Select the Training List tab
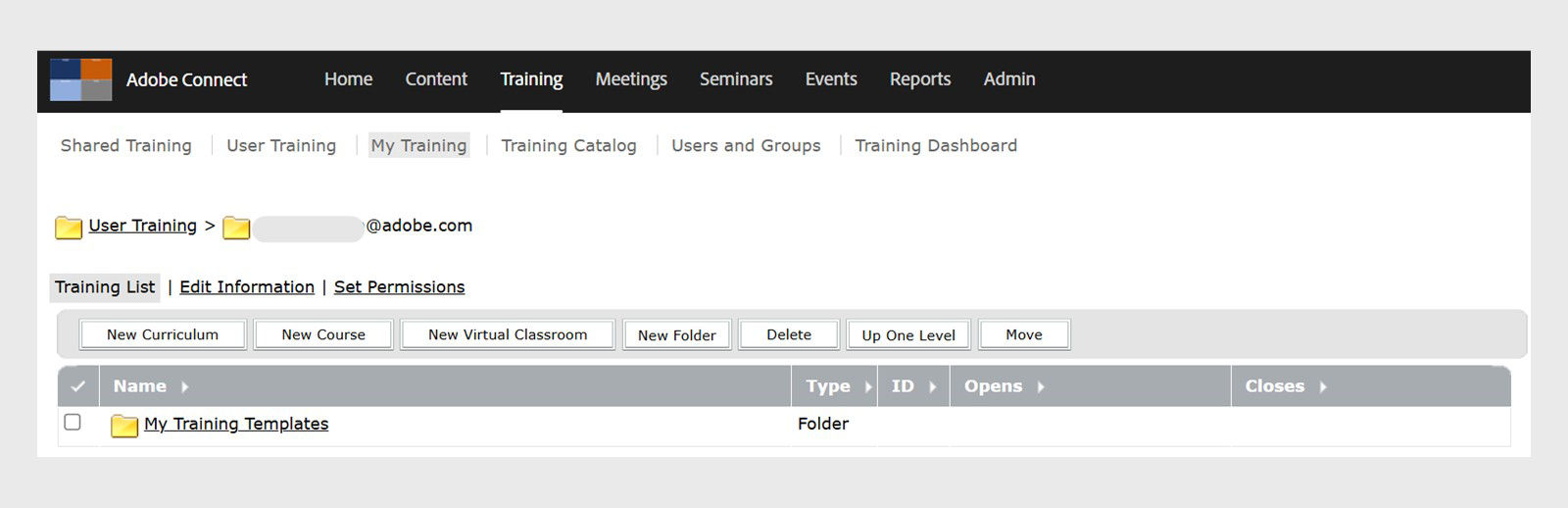 (x=105, y=287)
